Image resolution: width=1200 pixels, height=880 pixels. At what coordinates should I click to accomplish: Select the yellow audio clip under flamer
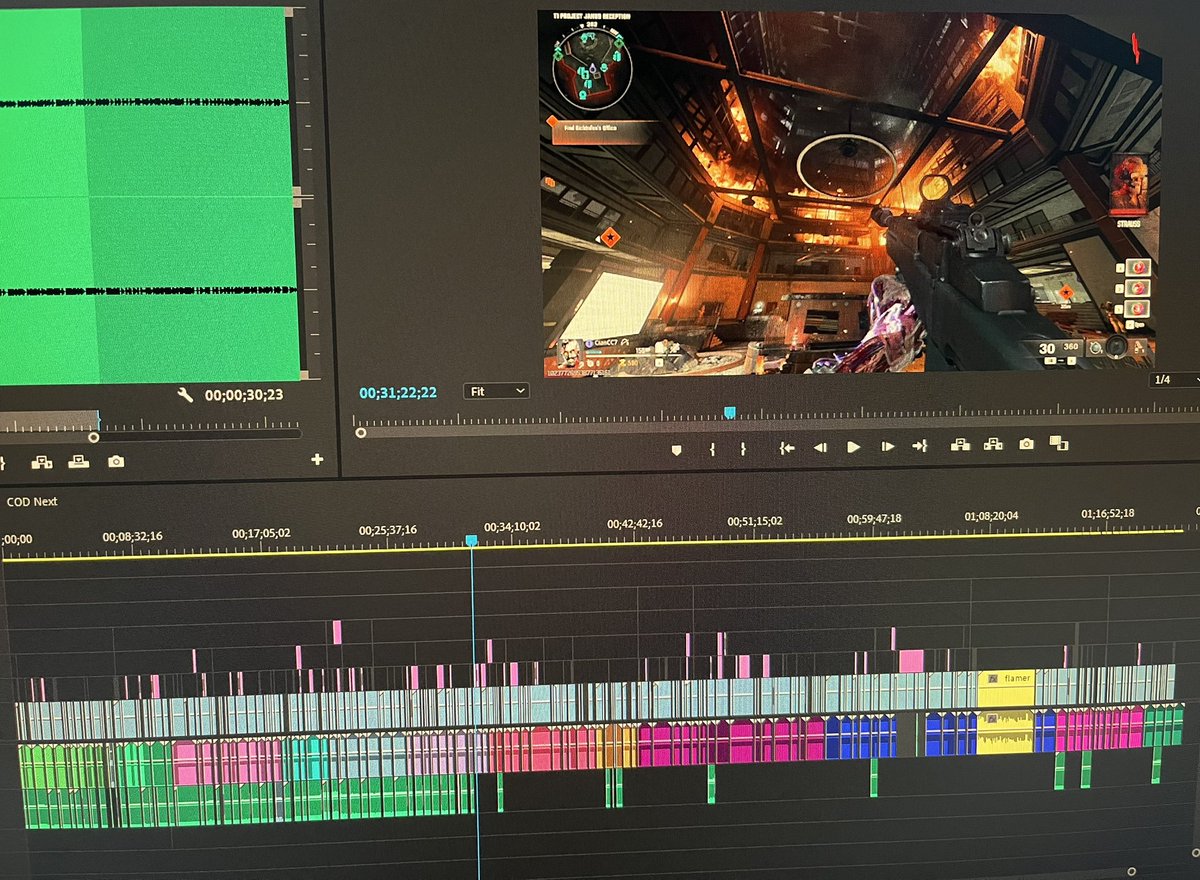point(1006,732)
